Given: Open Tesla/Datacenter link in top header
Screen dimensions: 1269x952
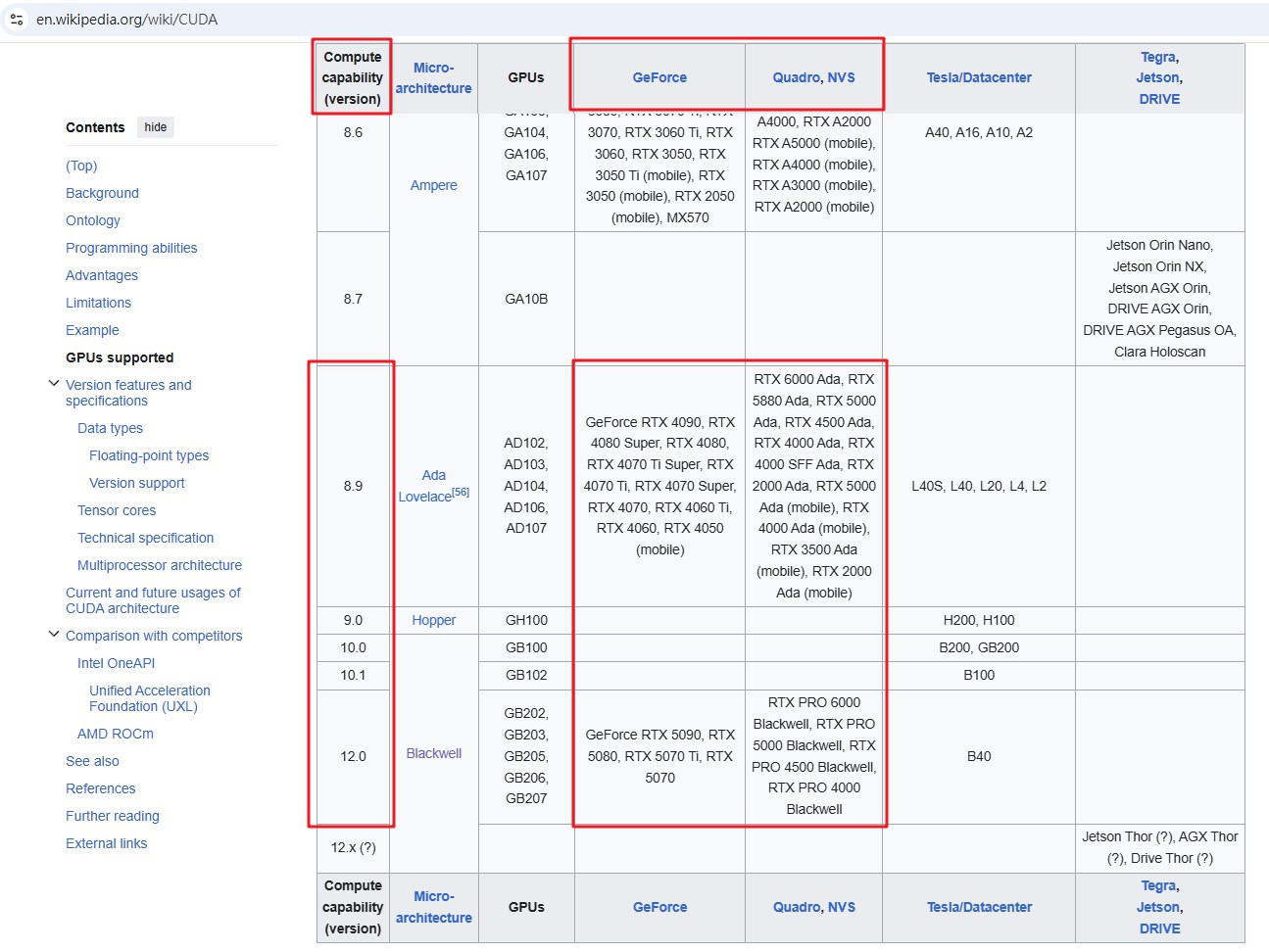Looking at the screenshot, I should [979, 77].
